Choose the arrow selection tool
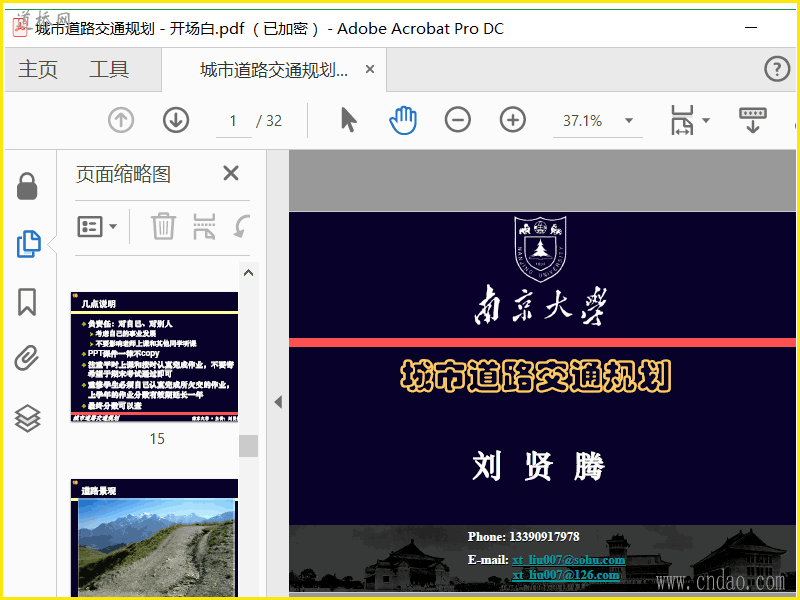Viewport: 800px width, 600px height. tap(349, 120)
